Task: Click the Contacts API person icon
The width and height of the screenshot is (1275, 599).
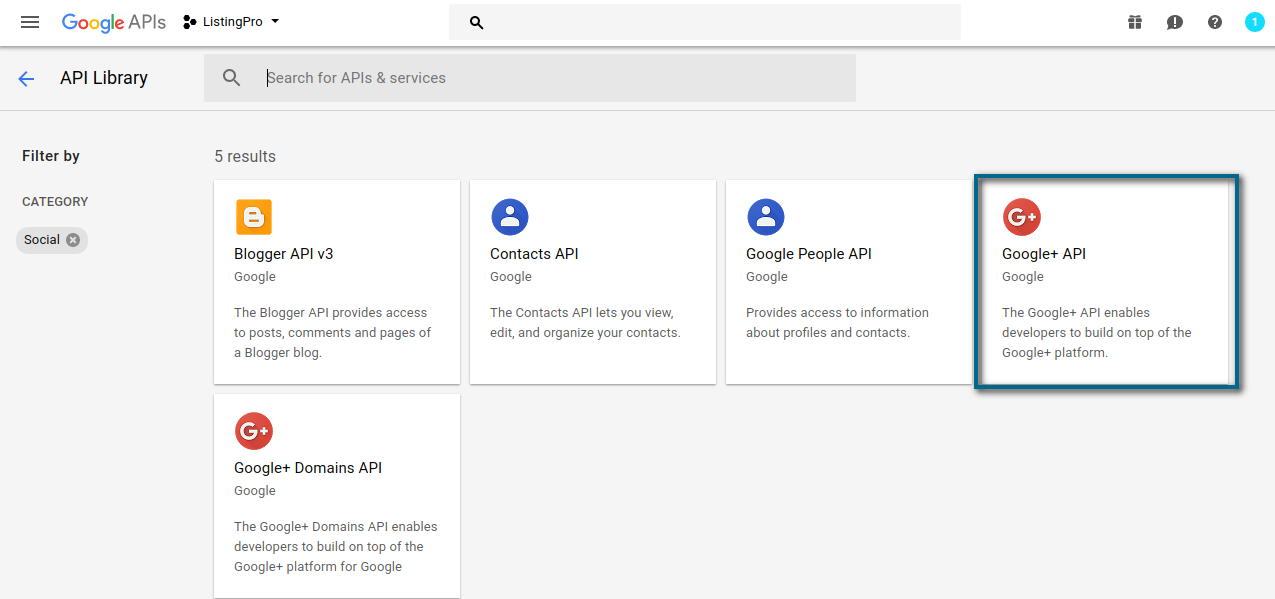Action: pyautogui.click(x=510, y=217)
